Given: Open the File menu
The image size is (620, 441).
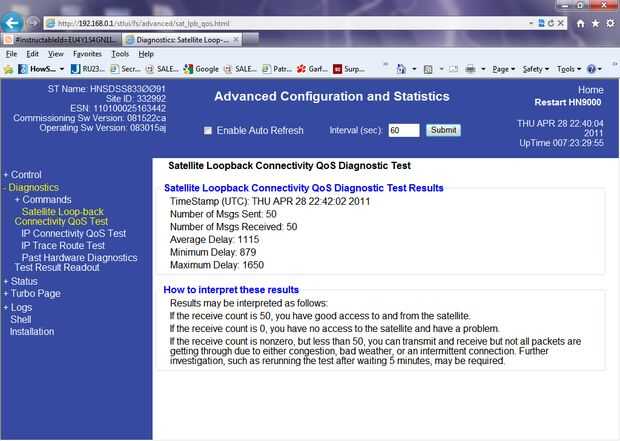Looking at the screenshot, I should pyautogui.click(x=11, y=54).
